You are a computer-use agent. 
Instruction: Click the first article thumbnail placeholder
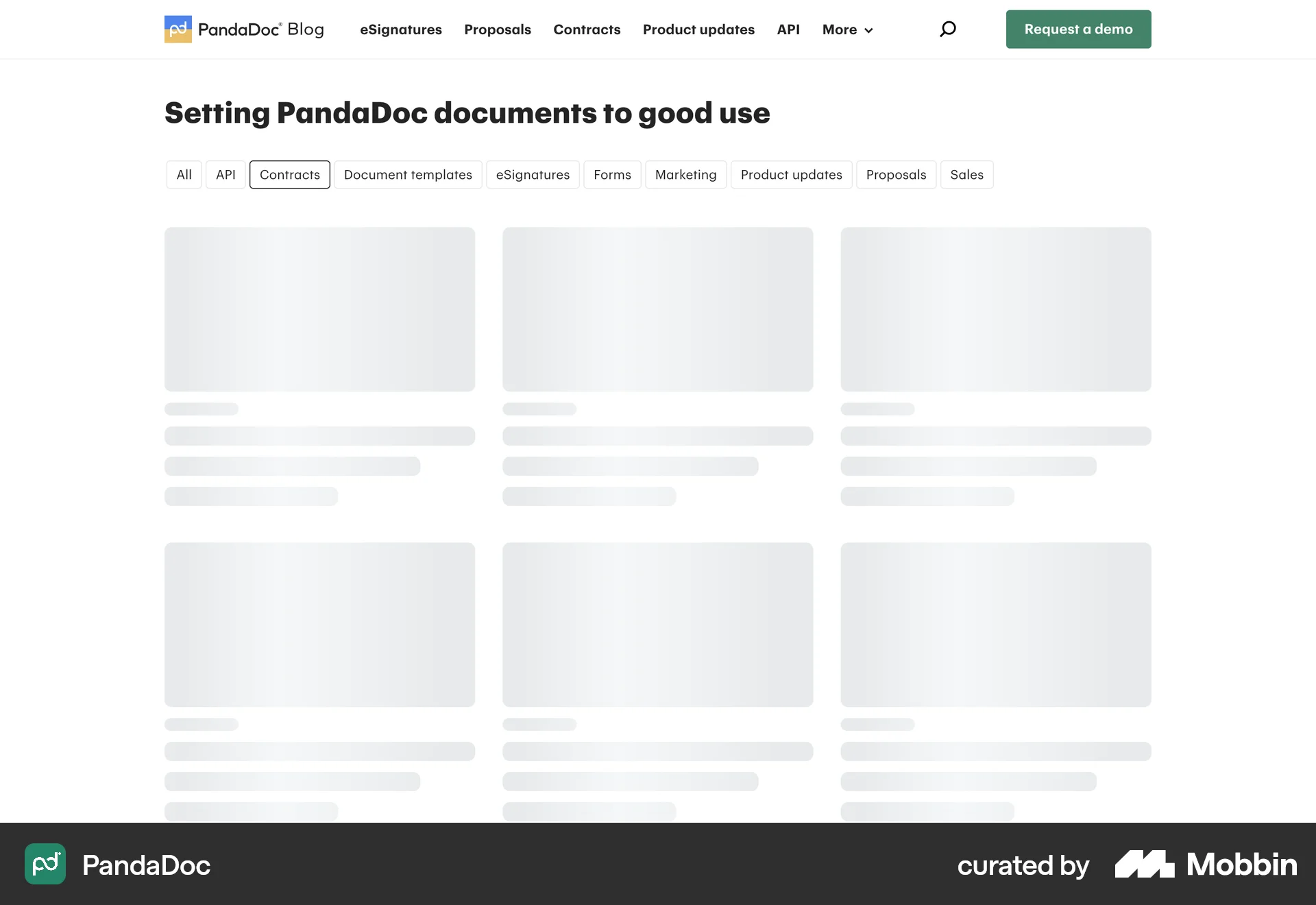[x=319, y=309]
